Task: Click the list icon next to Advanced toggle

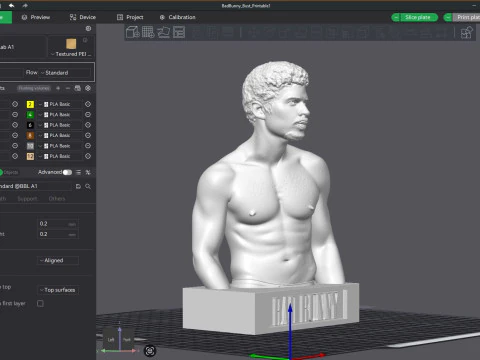Action: [x=78, y=172]
